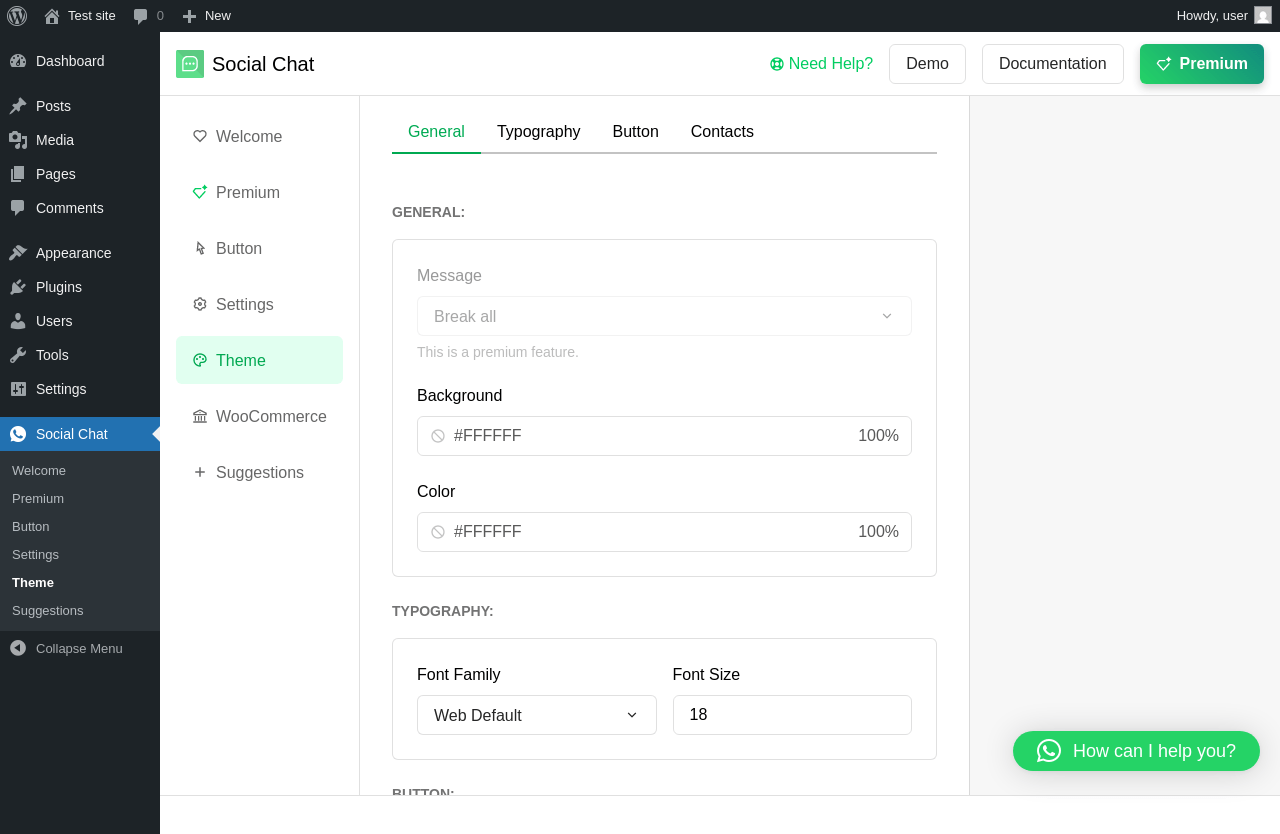Open the Font Family Web Default dropdown
The image size is (1280, 834).
[536, 715]
